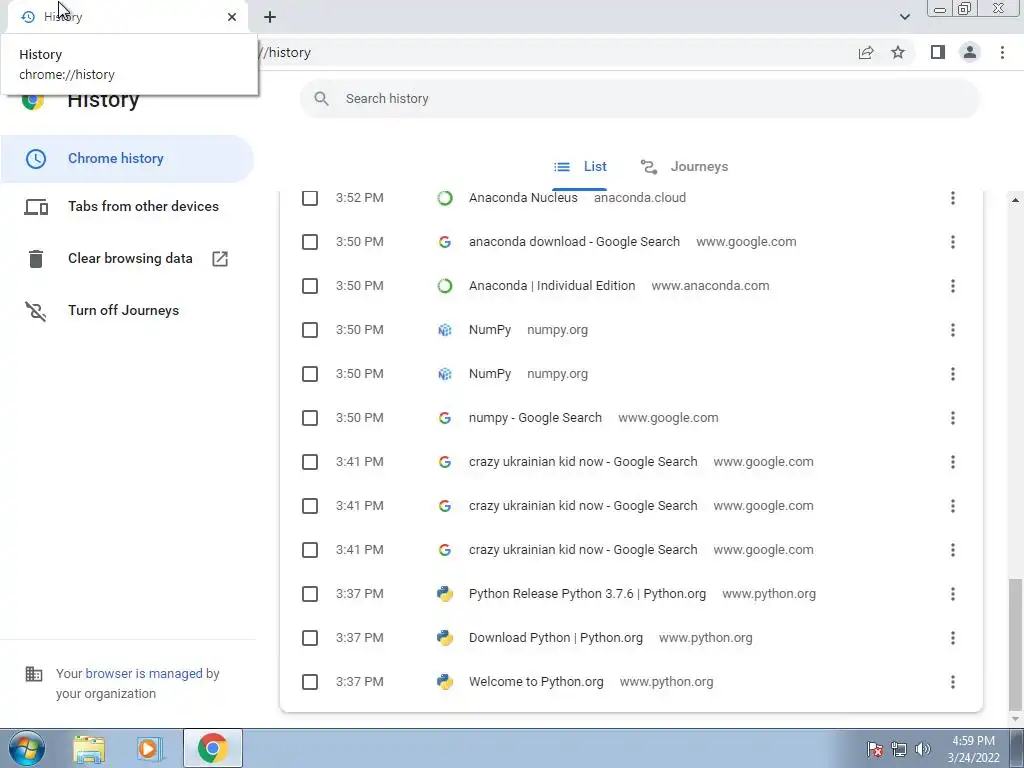Open more actions for Download Python entry

[x=953, y=638]
